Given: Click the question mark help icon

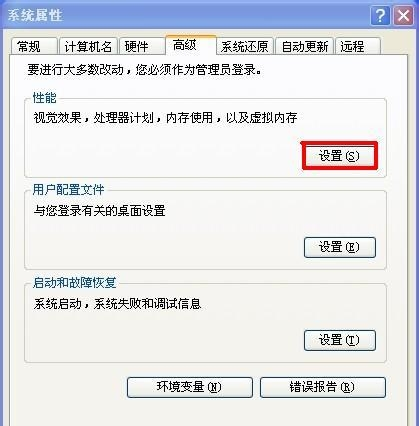Looking at the screenshot, I should pos(380,15).
